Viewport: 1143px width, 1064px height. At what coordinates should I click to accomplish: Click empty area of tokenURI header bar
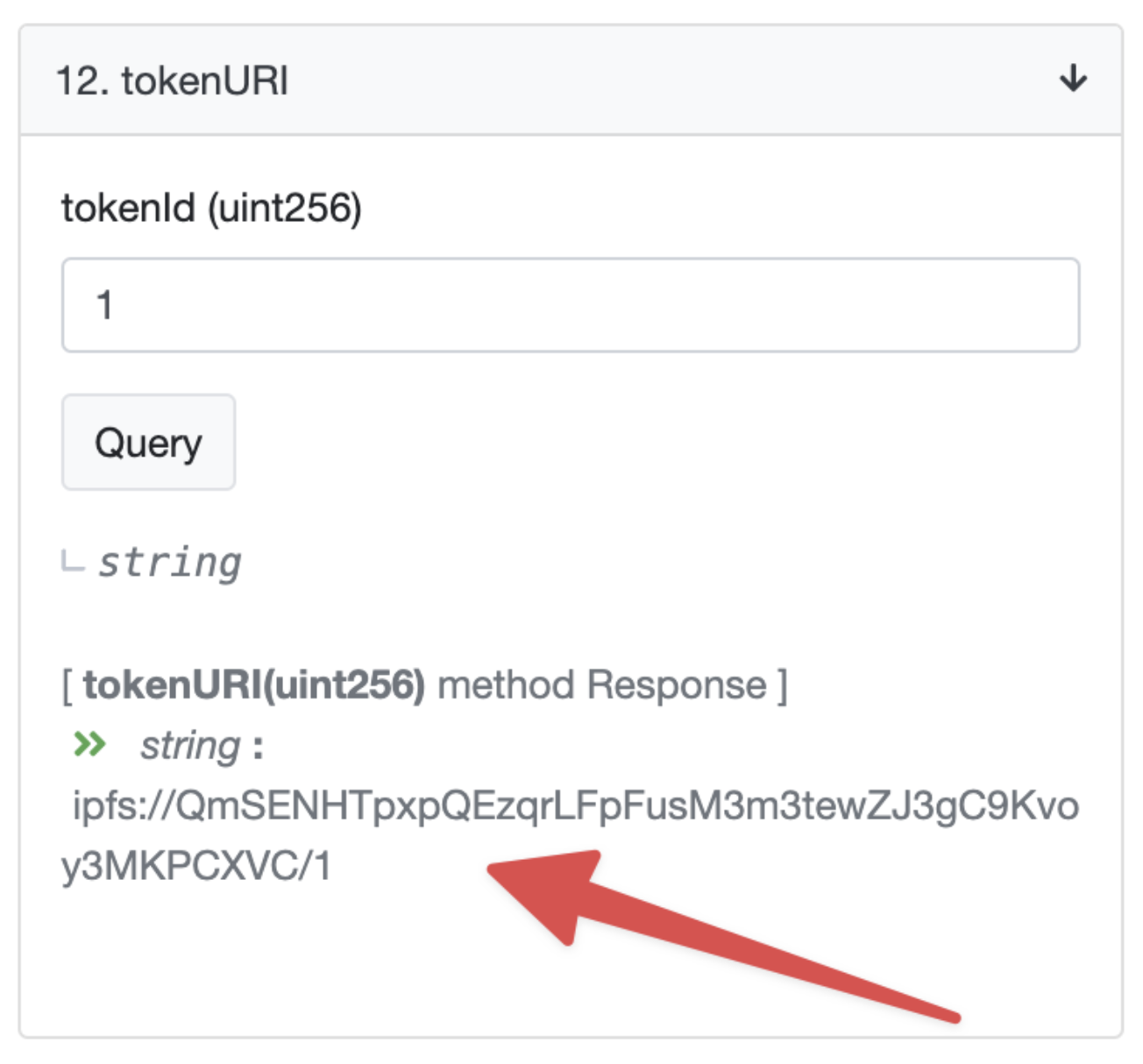click(x=666, y=81)
